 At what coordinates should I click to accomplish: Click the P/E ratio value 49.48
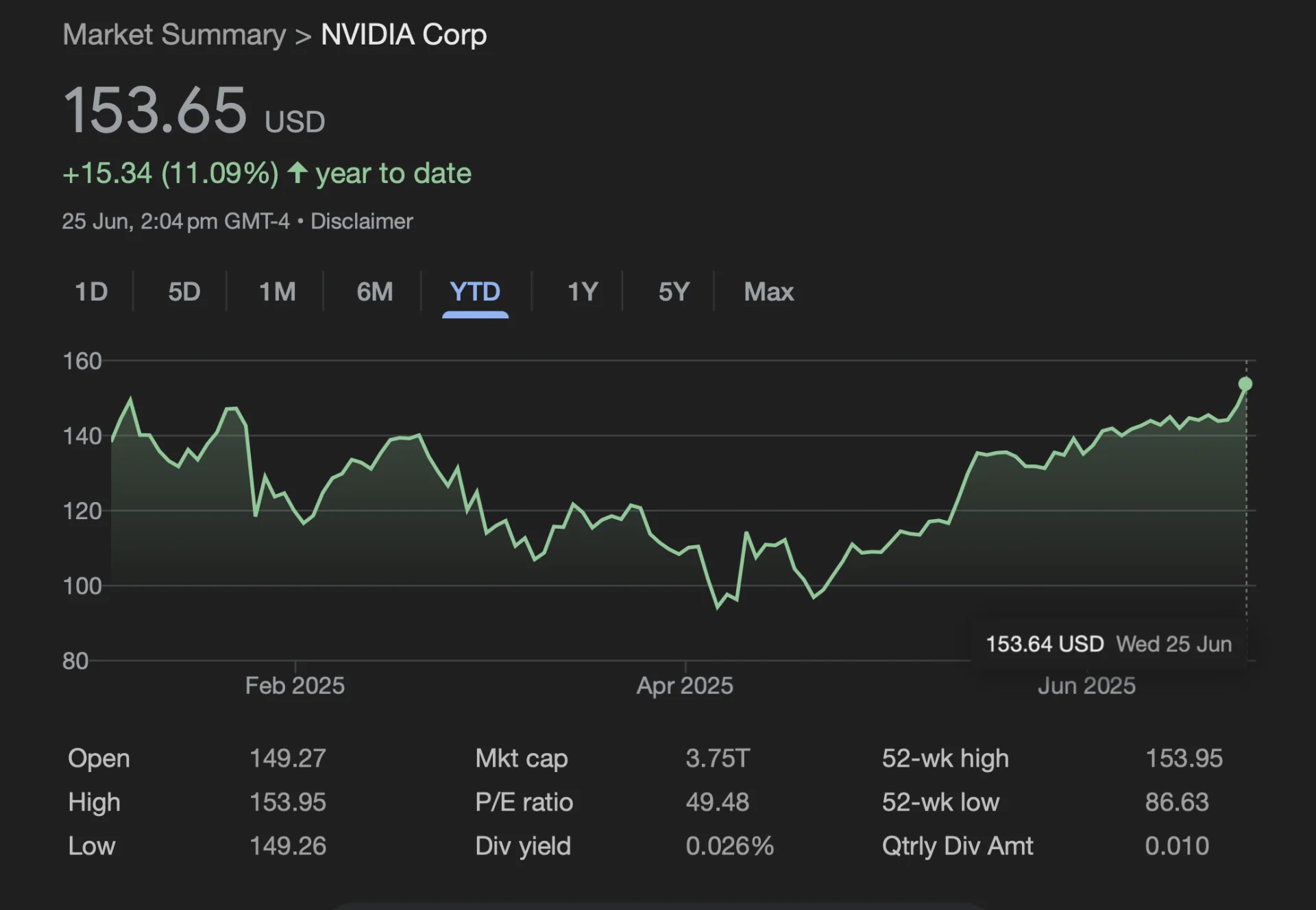718,802
